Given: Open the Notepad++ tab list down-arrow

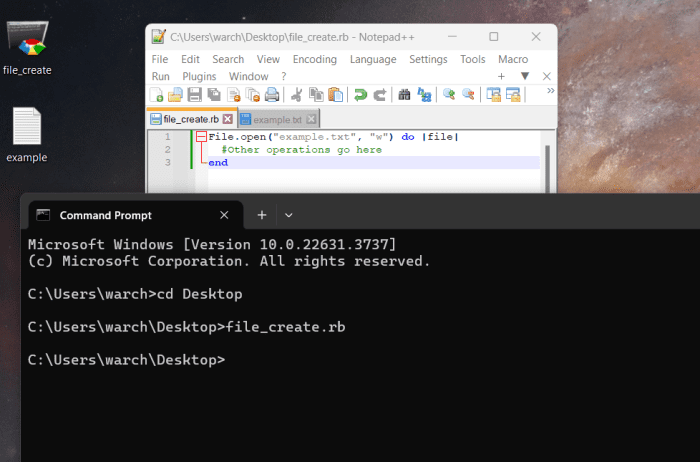Looking at the screenshot, I should pos(525,76).
